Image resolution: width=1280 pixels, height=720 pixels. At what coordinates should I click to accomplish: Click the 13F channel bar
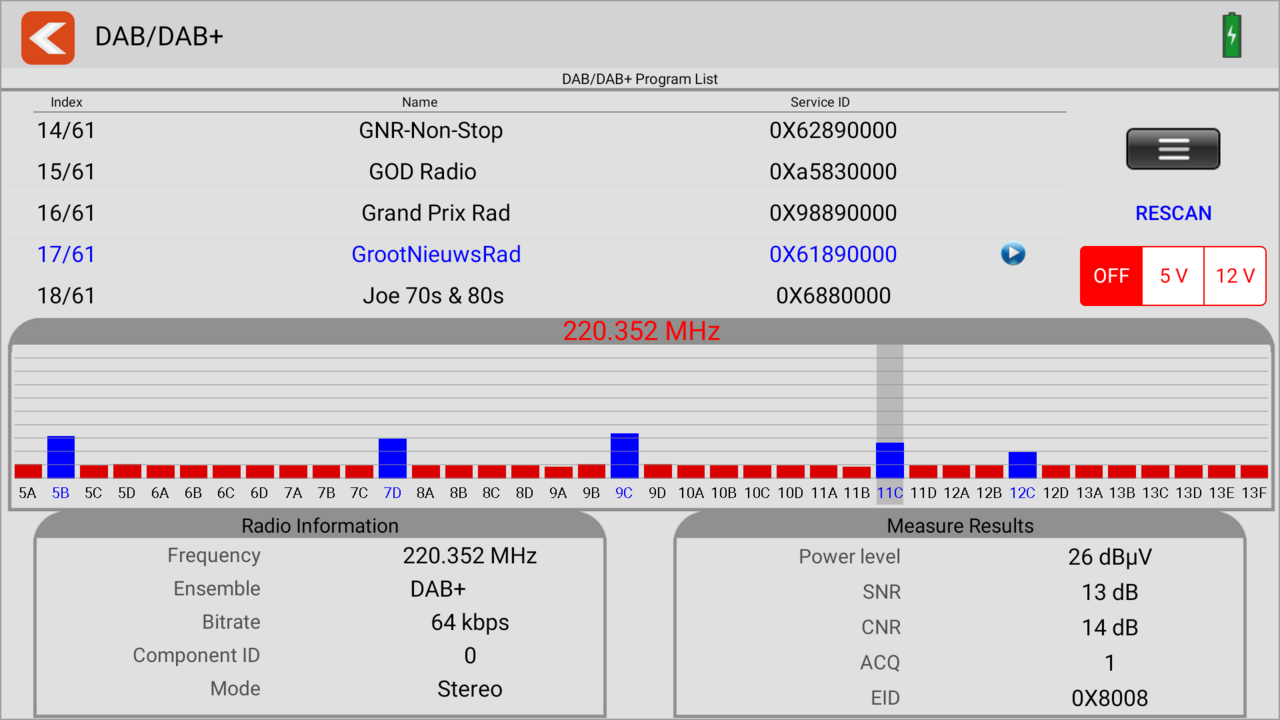[1254, 471]
